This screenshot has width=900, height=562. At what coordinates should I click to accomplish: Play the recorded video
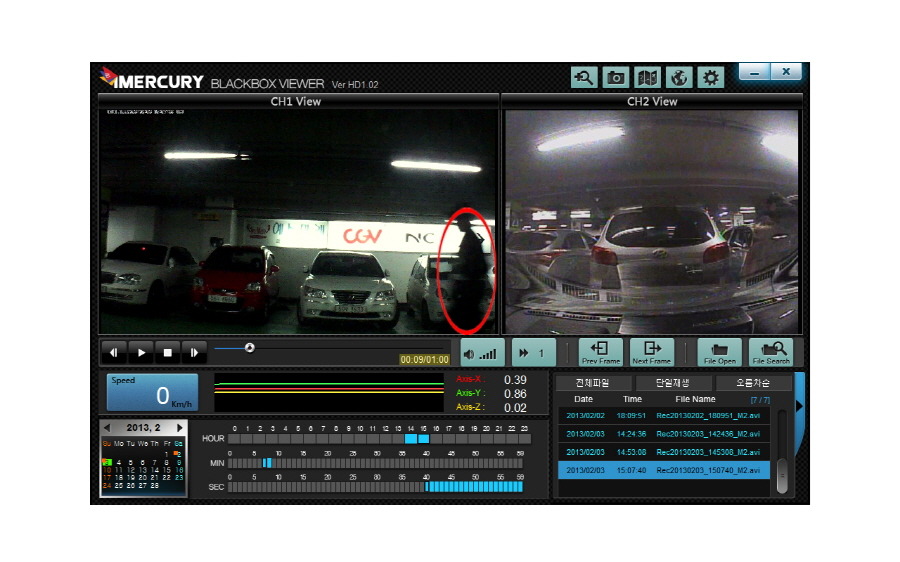click(141, 352)
